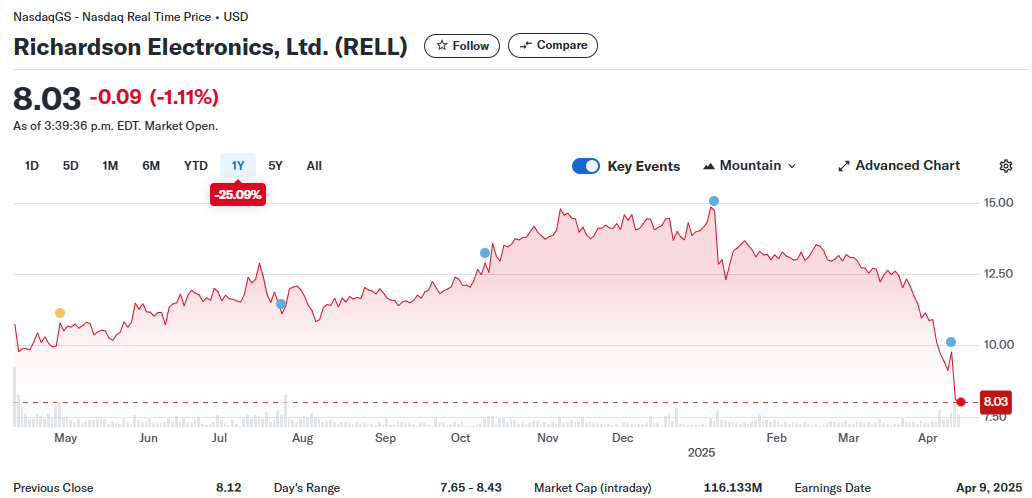1032x498 pixels.
Task: Select the 5D time range
Action: (x=70, y=166)
